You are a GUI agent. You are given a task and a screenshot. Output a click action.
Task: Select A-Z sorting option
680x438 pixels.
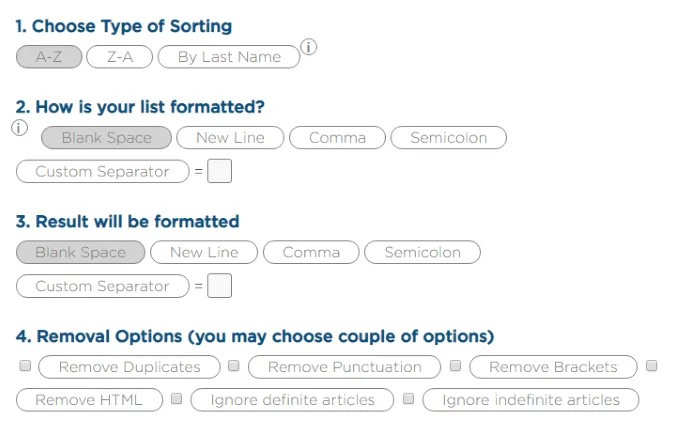click(49, 57)
